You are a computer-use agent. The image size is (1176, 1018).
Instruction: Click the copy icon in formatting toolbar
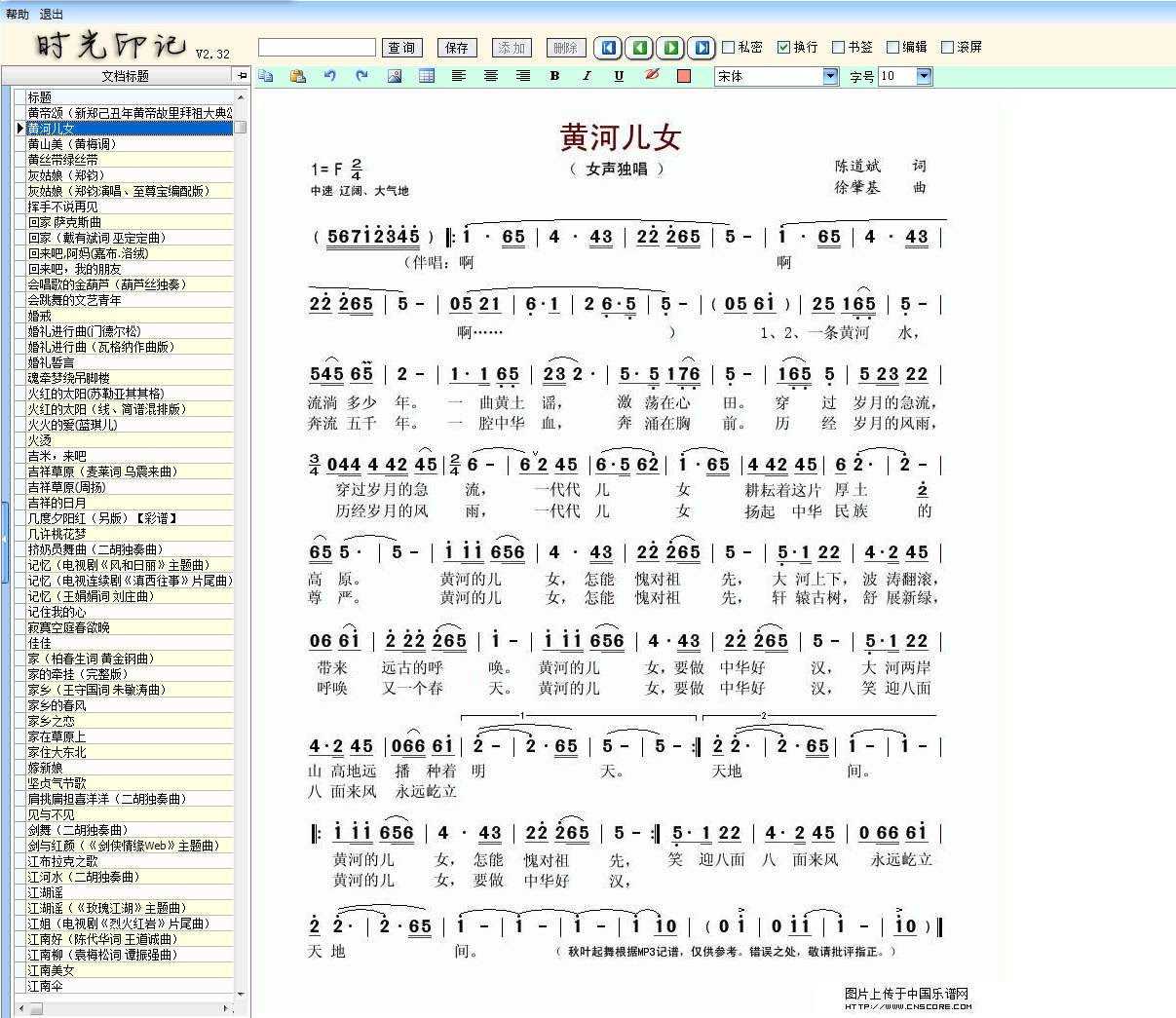coord(266,76)
